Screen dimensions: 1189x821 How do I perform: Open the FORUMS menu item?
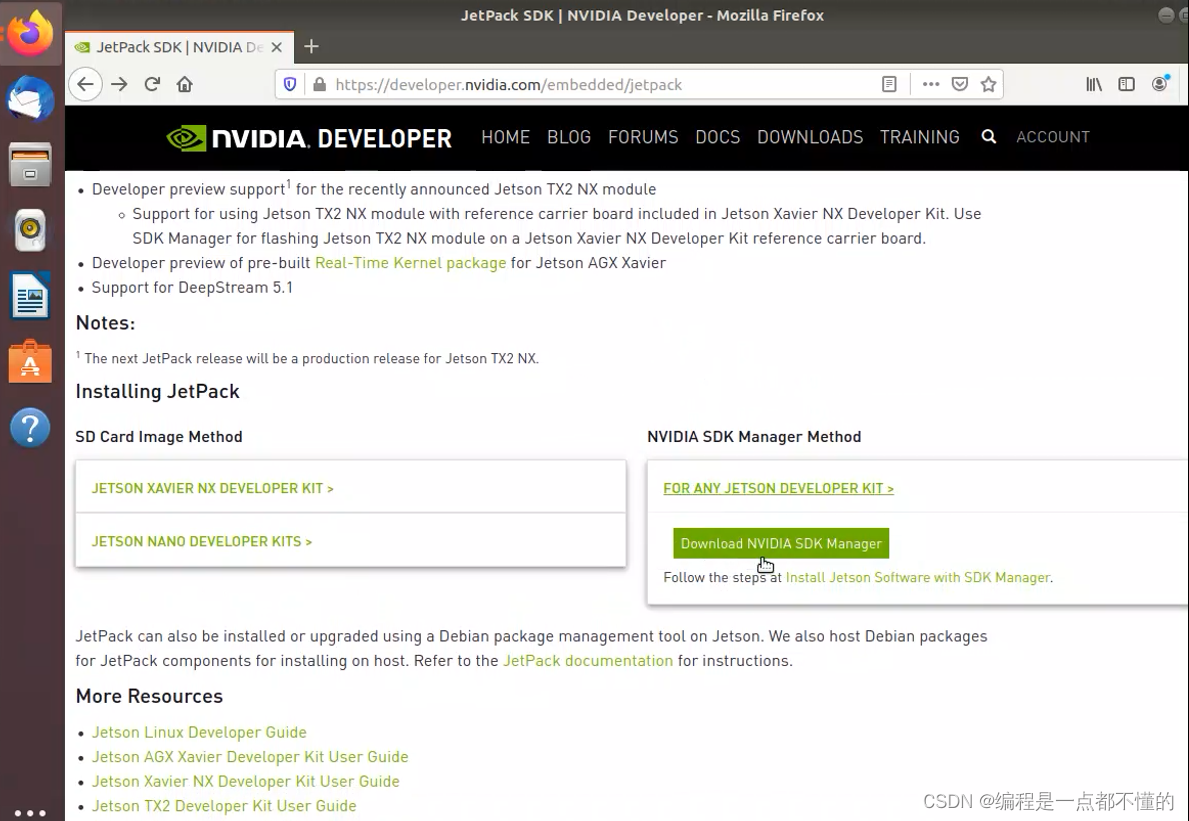point(643,136)
